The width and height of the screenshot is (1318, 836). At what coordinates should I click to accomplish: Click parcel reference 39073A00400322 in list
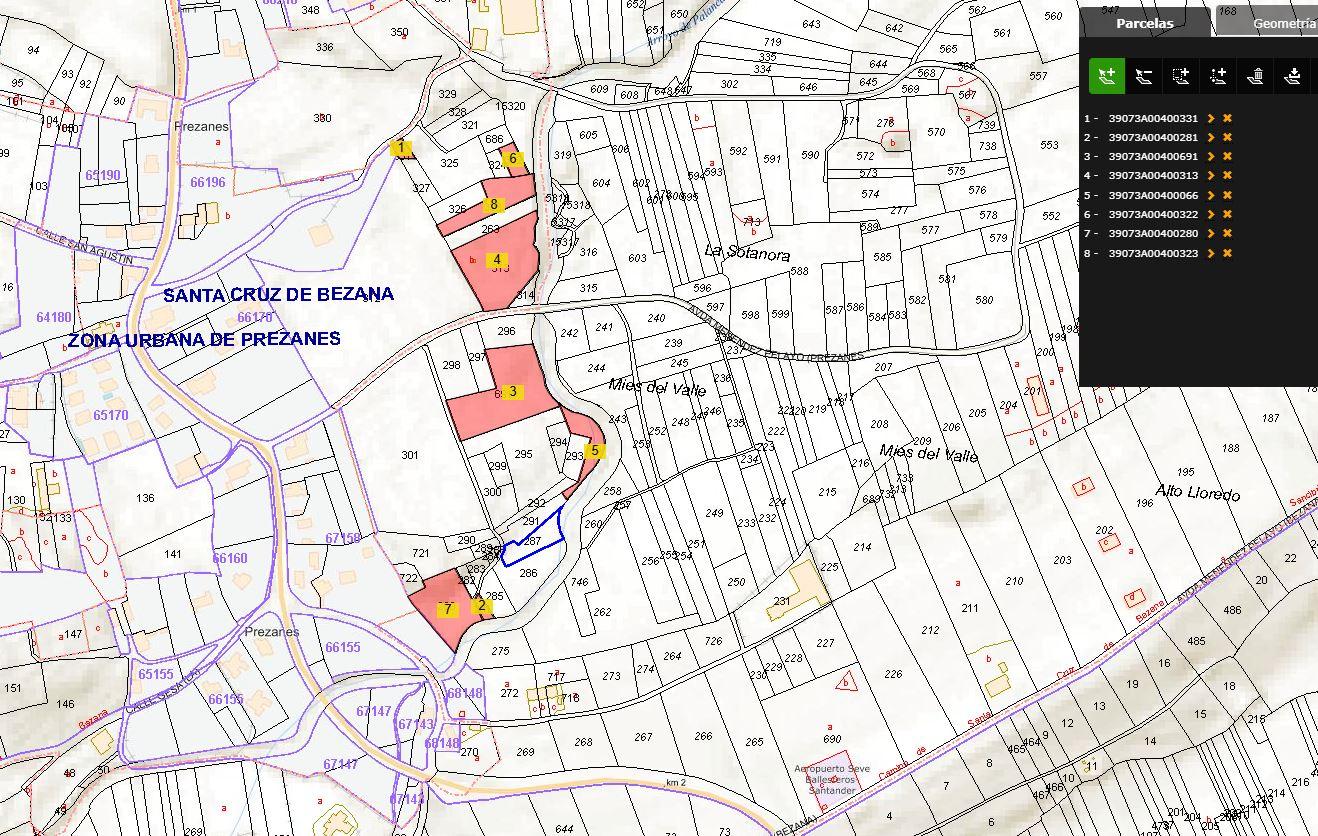(1152, 214)
